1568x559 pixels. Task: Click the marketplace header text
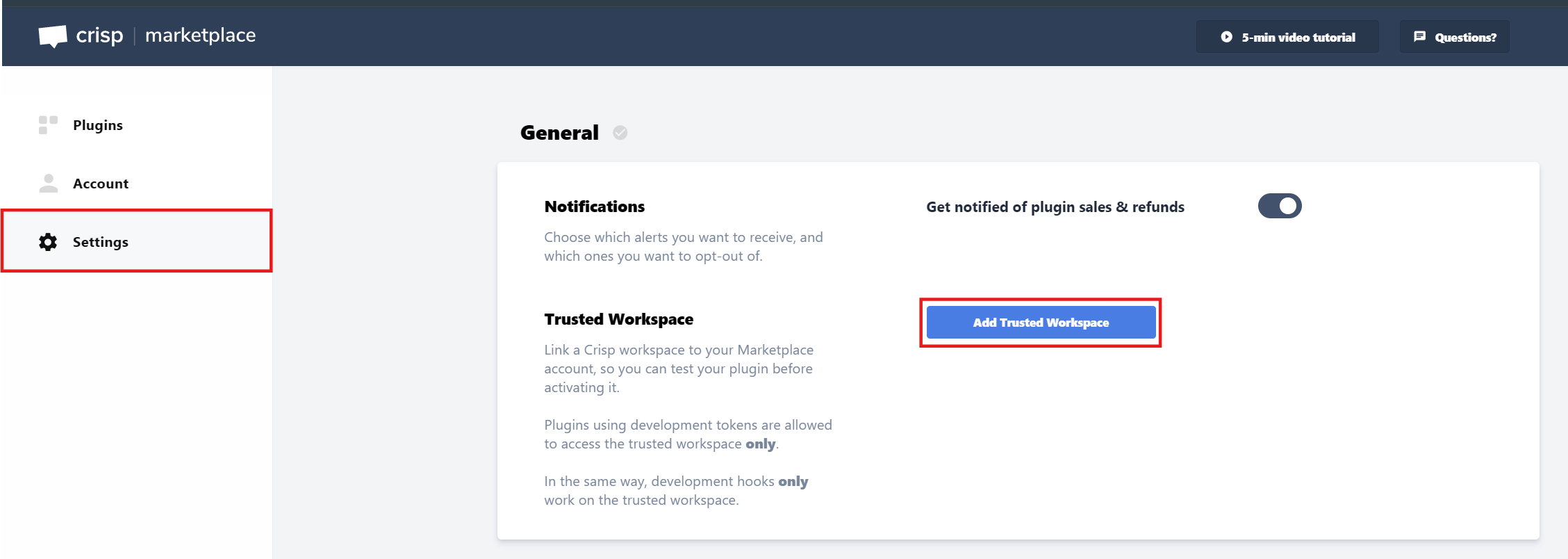[x=200, y=35]
